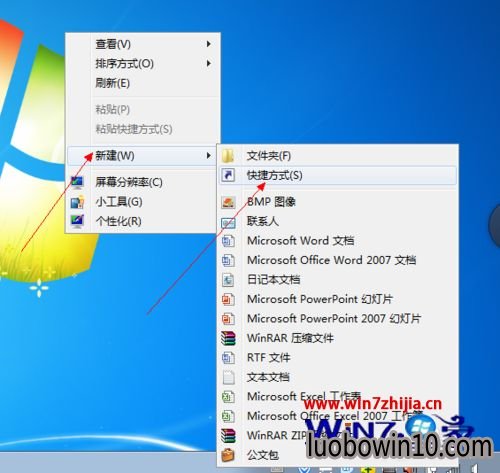Click the BMP image icon

coord(228,202)
